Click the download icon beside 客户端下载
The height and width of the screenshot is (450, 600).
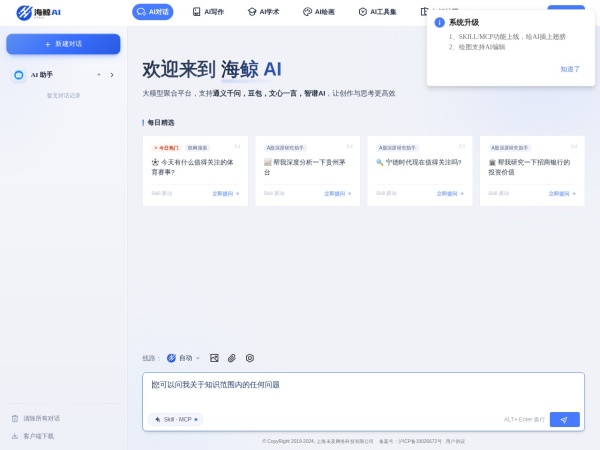15,436
